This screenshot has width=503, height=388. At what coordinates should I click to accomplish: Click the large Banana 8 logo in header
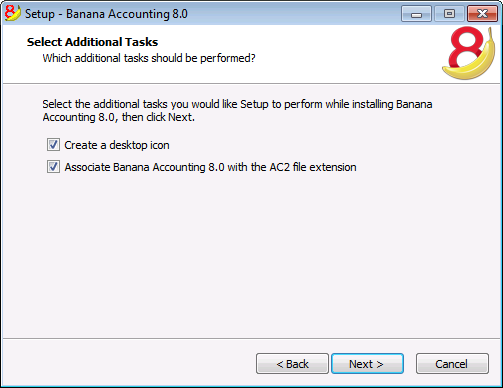[x=469, y=54]
